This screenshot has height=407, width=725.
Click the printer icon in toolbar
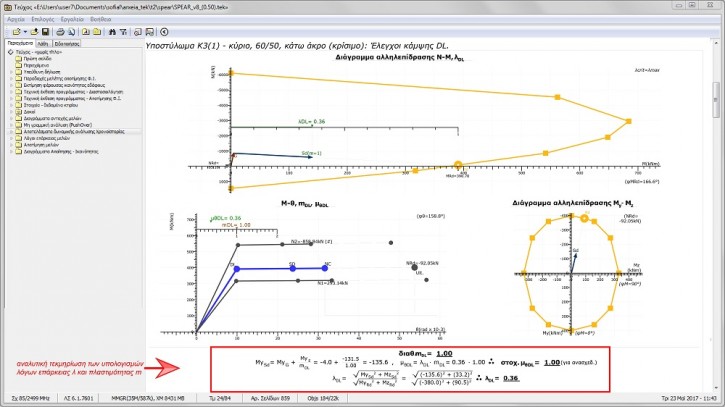tap(60, 32)
